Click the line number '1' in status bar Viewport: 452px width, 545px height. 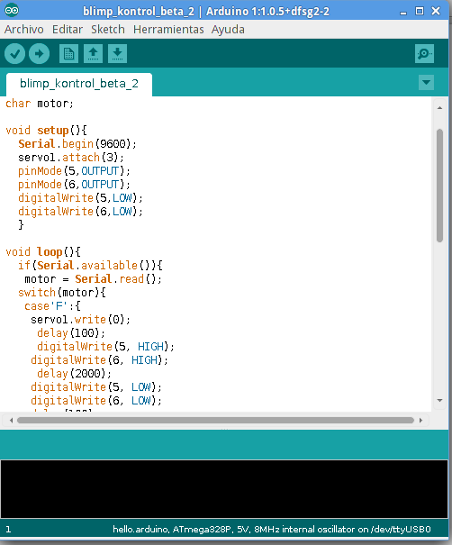click(x=8, y=530)
